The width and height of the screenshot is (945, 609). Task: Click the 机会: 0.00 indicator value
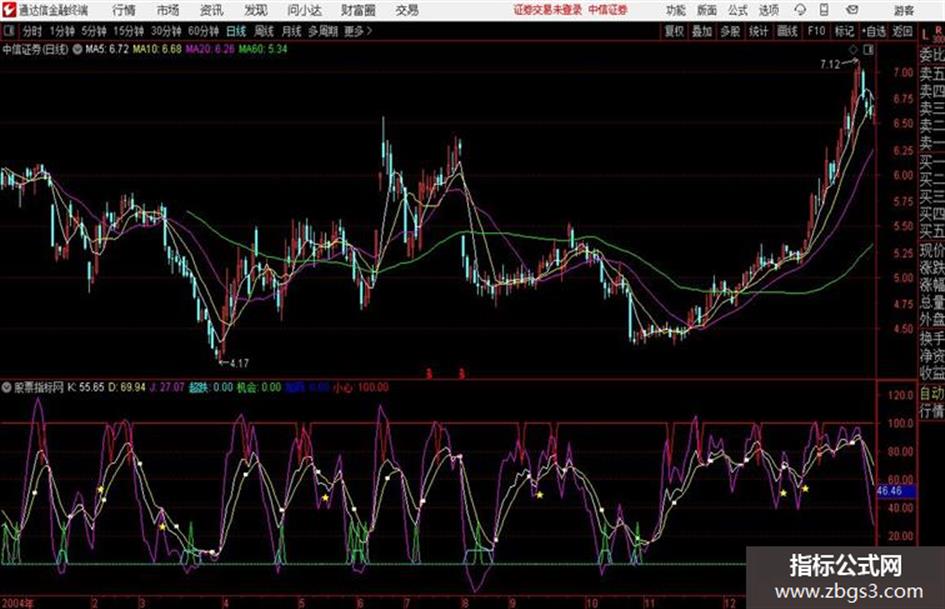(x=259, y=387)
